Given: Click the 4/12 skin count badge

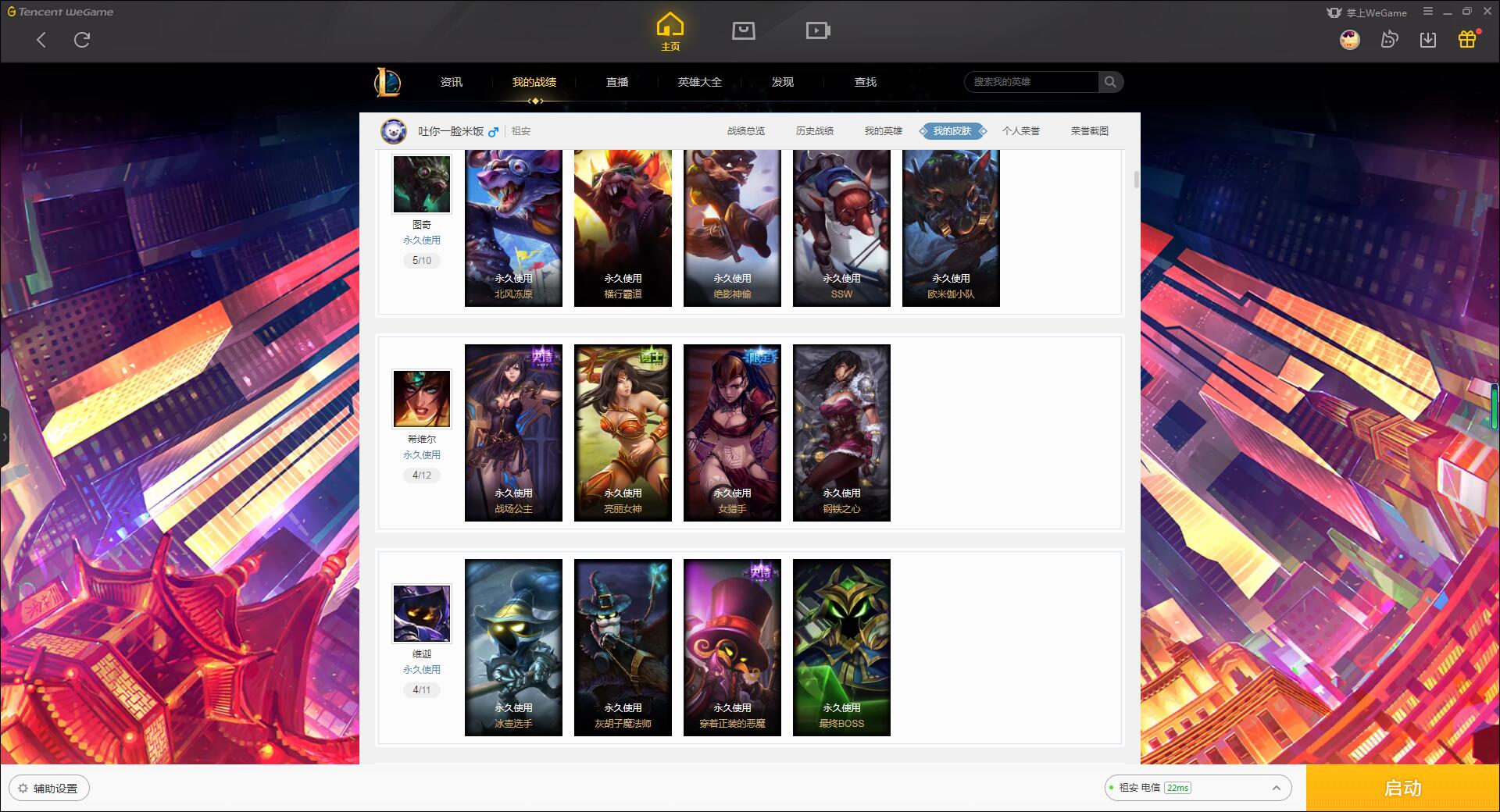Looking at the screenshot, I should 422,475.
